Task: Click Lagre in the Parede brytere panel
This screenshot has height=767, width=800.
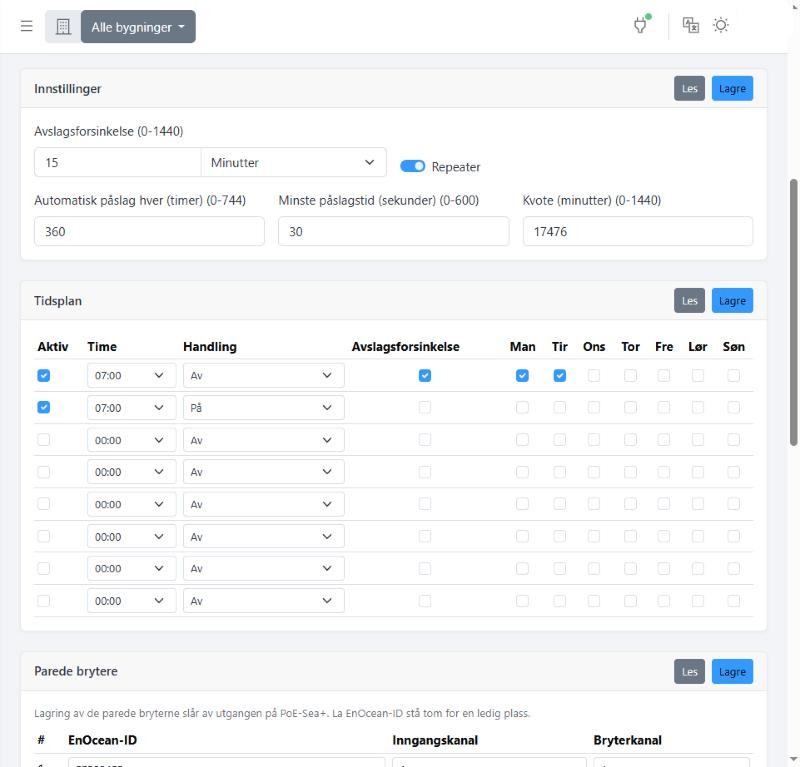Action: (x=732, y=672)
